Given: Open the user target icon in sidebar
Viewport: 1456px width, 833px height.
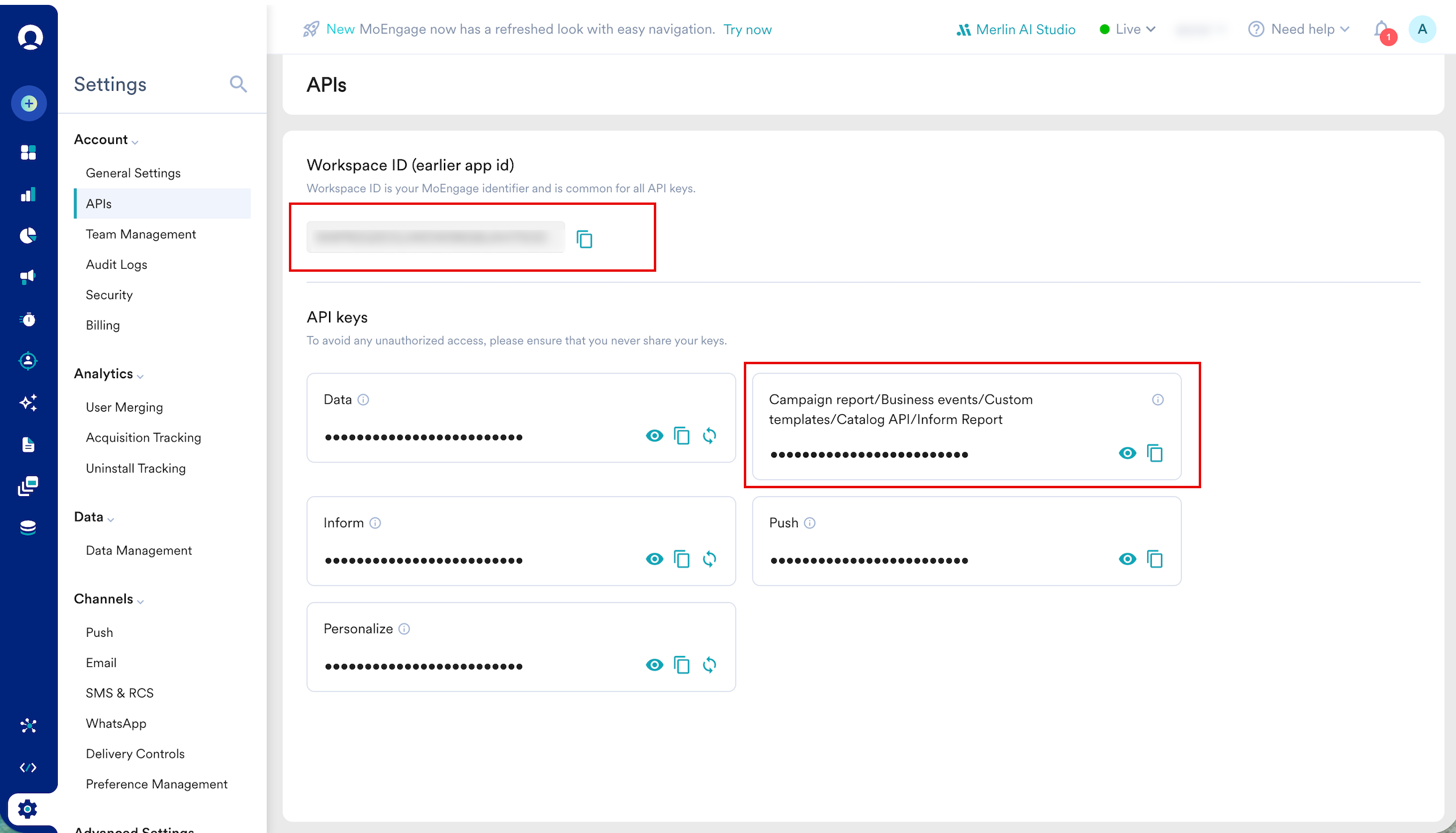Looking at the screenshot, I should (x=29, y=361).
